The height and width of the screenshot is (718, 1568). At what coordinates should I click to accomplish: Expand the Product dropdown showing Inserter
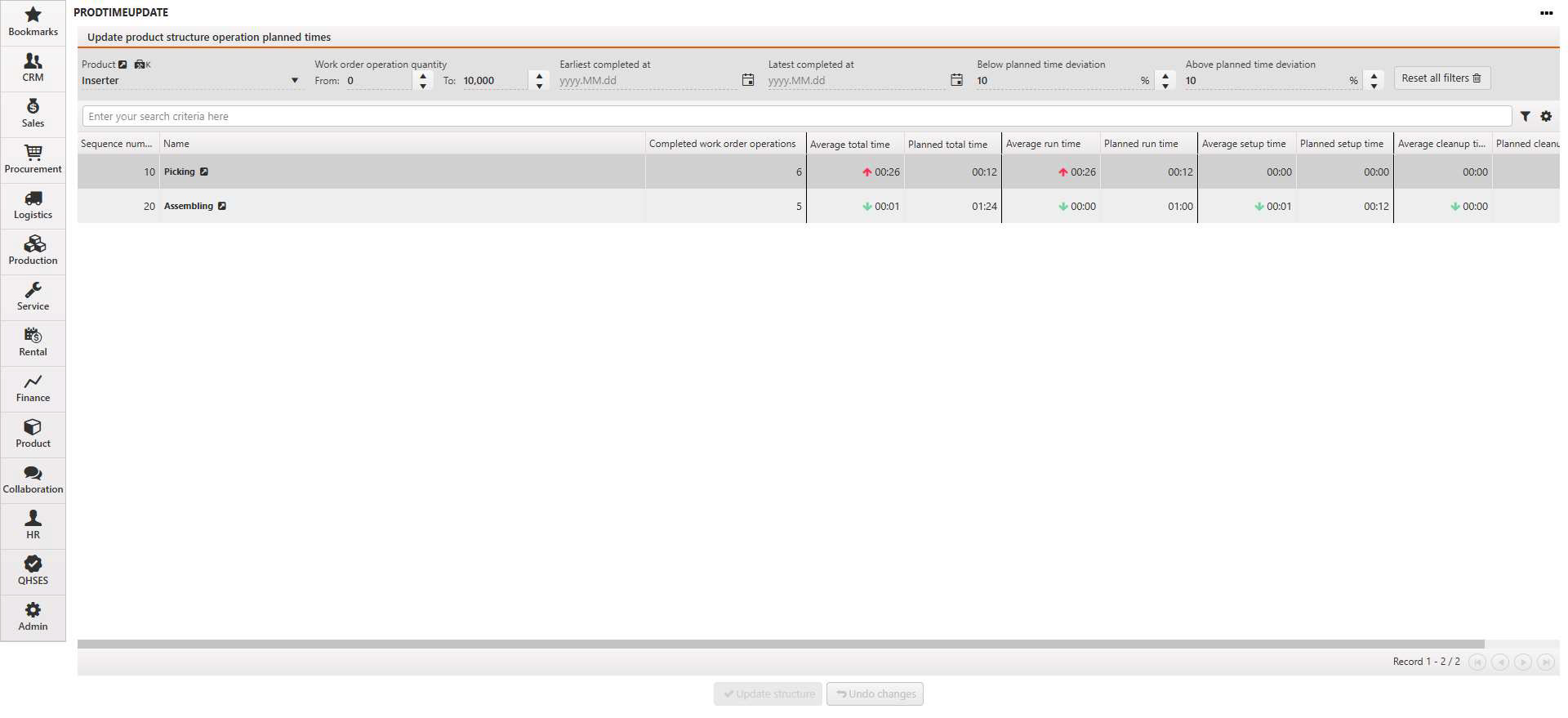point(294,81)
